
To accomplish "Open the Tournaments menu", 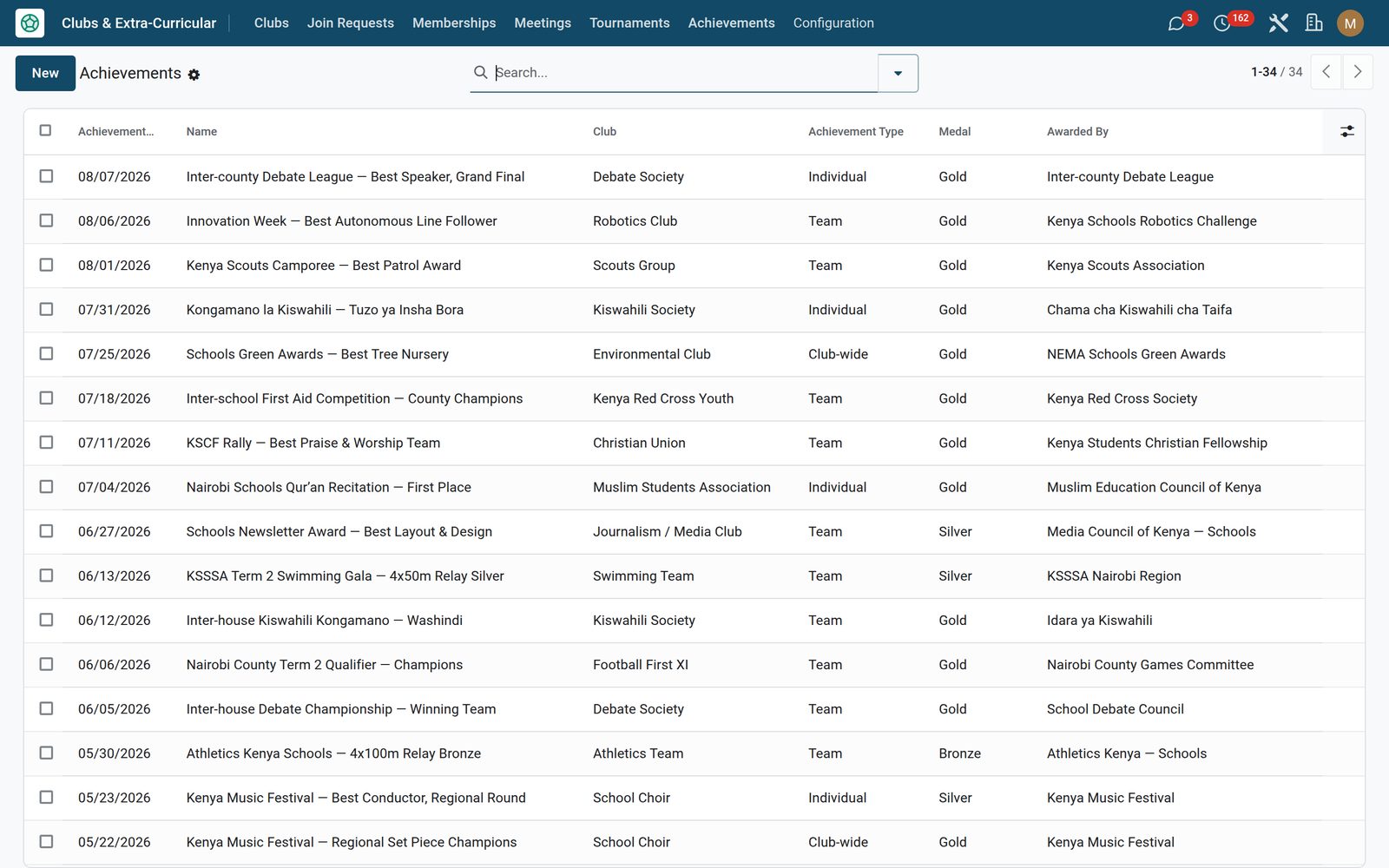I will 629,23.
